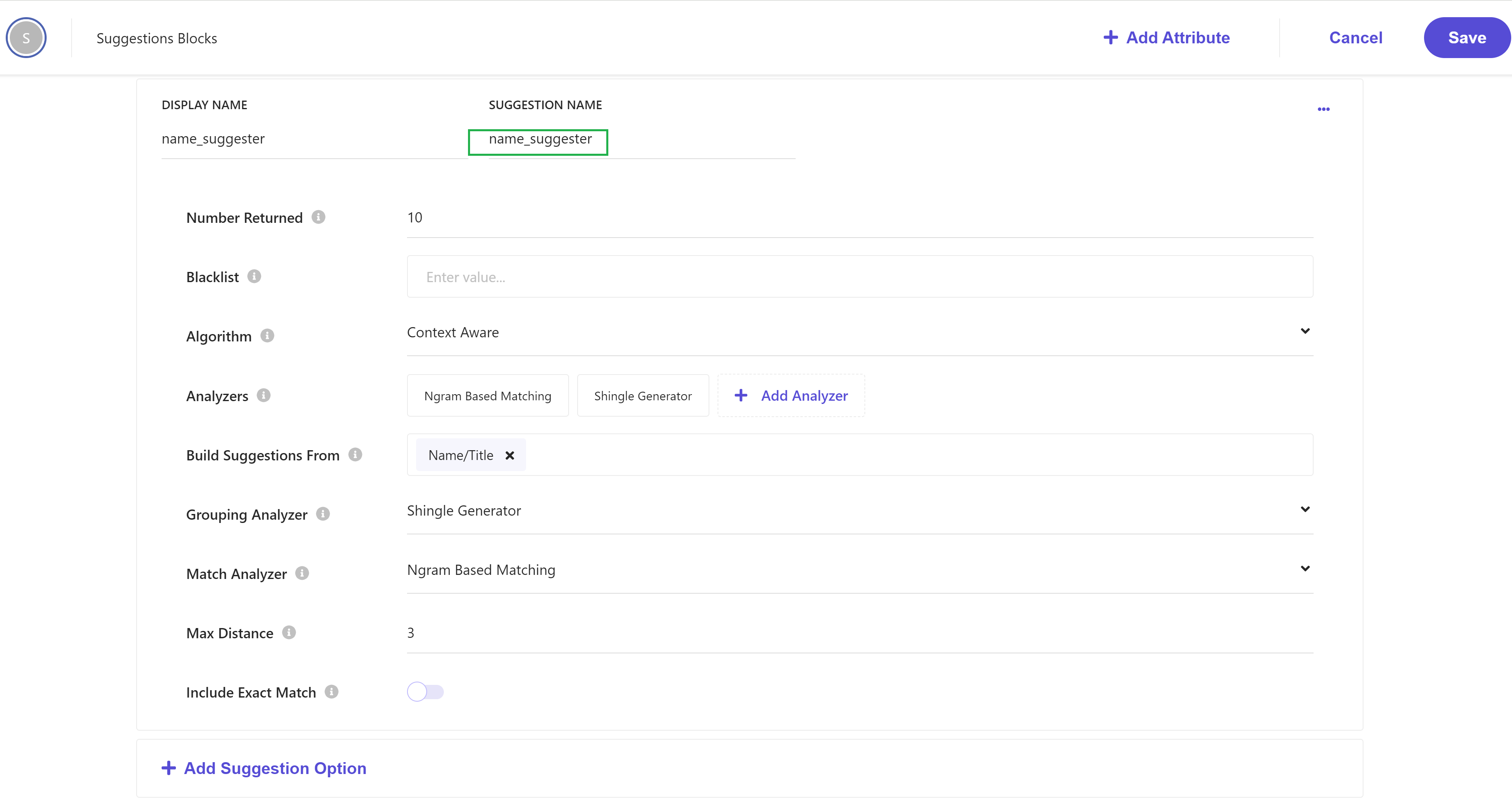This screenshot has height=810, width=1512.
Task: Toggle the Include Exact Match switch
Action: [x=425, y=691]
